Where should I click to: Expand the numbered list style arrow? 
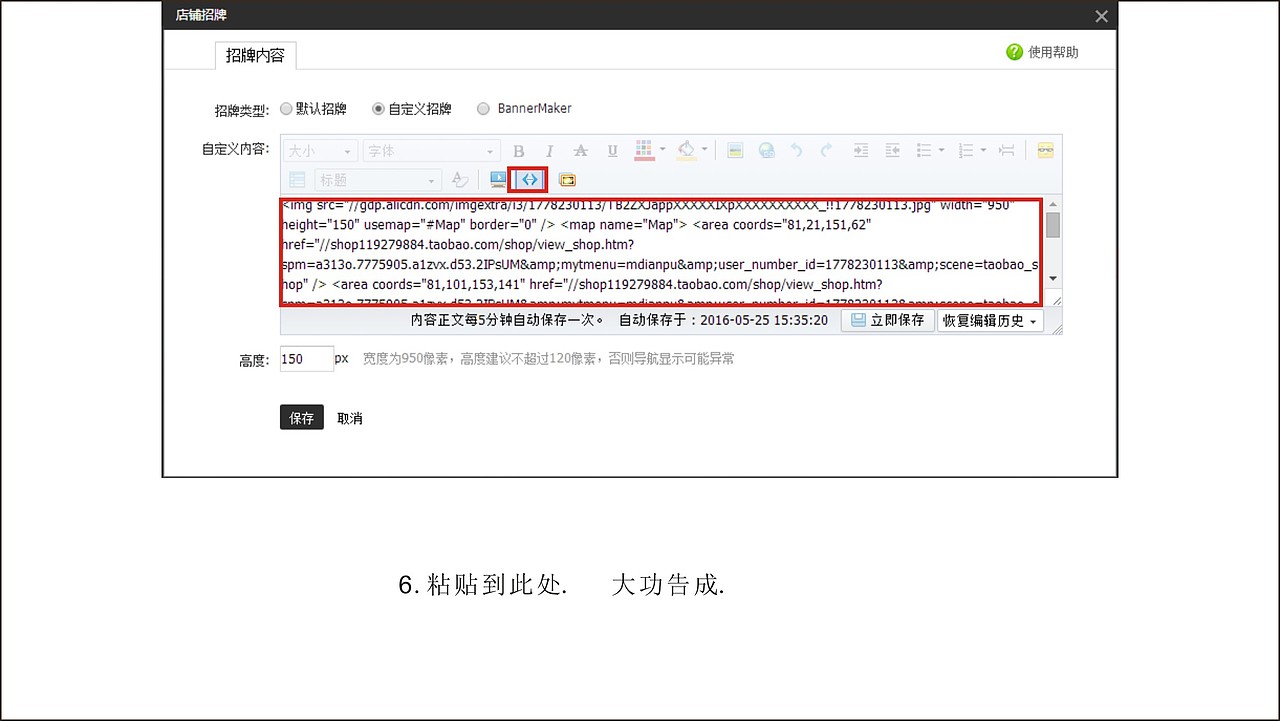[x=984, y=151]
